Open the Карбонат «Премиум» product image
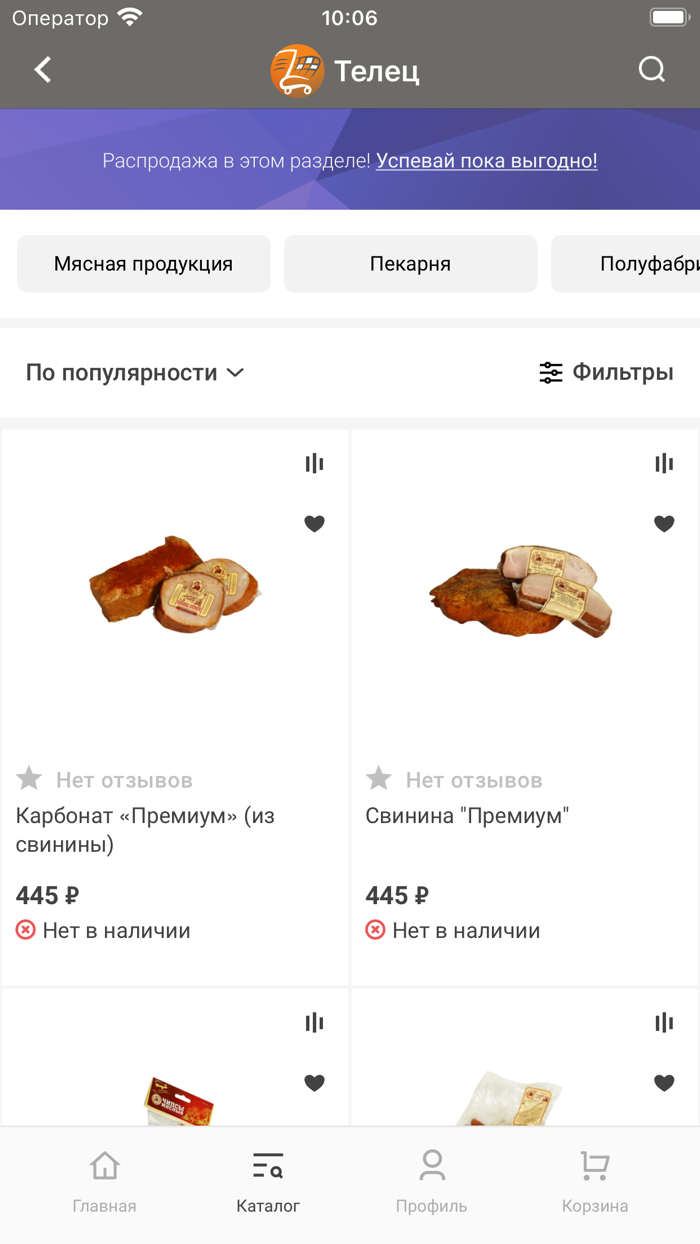The image size is (700, 1244). click(x=175, y=585)
